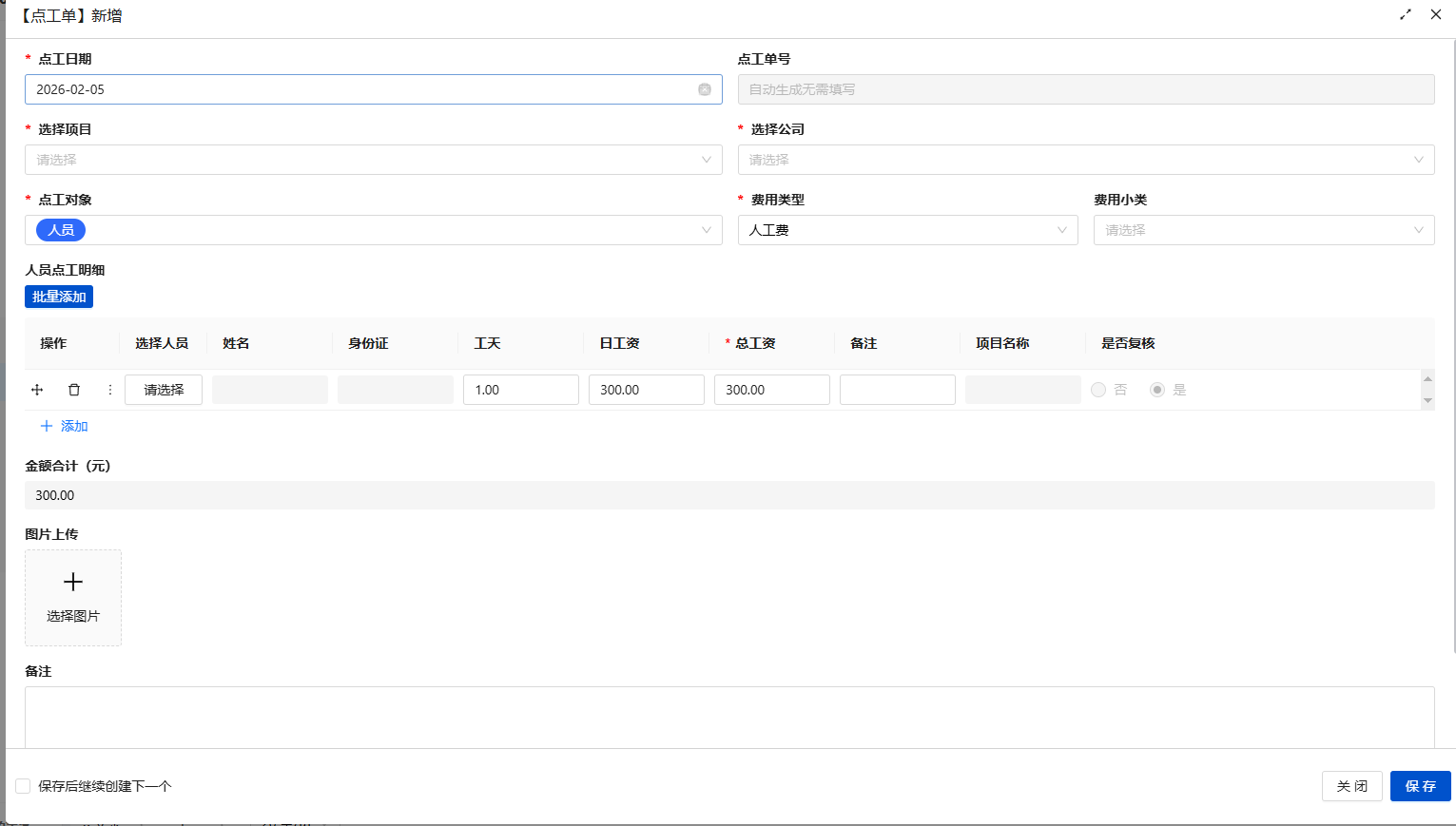Viewport: 1456px width, 826px height.
Task: Click the drag-move icon in table row
Action: (37, 390)
